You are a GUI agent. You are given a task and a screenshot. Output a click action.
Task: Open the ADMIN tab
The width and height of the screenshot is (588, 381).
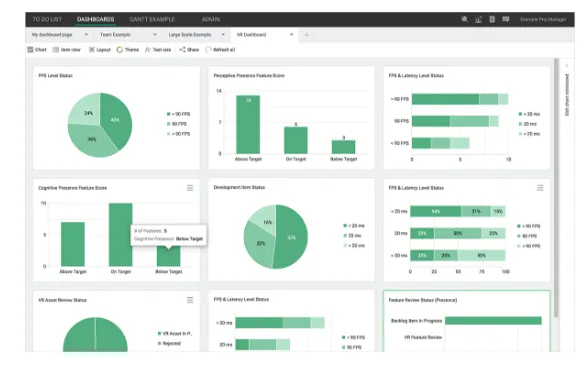point(211,19)
